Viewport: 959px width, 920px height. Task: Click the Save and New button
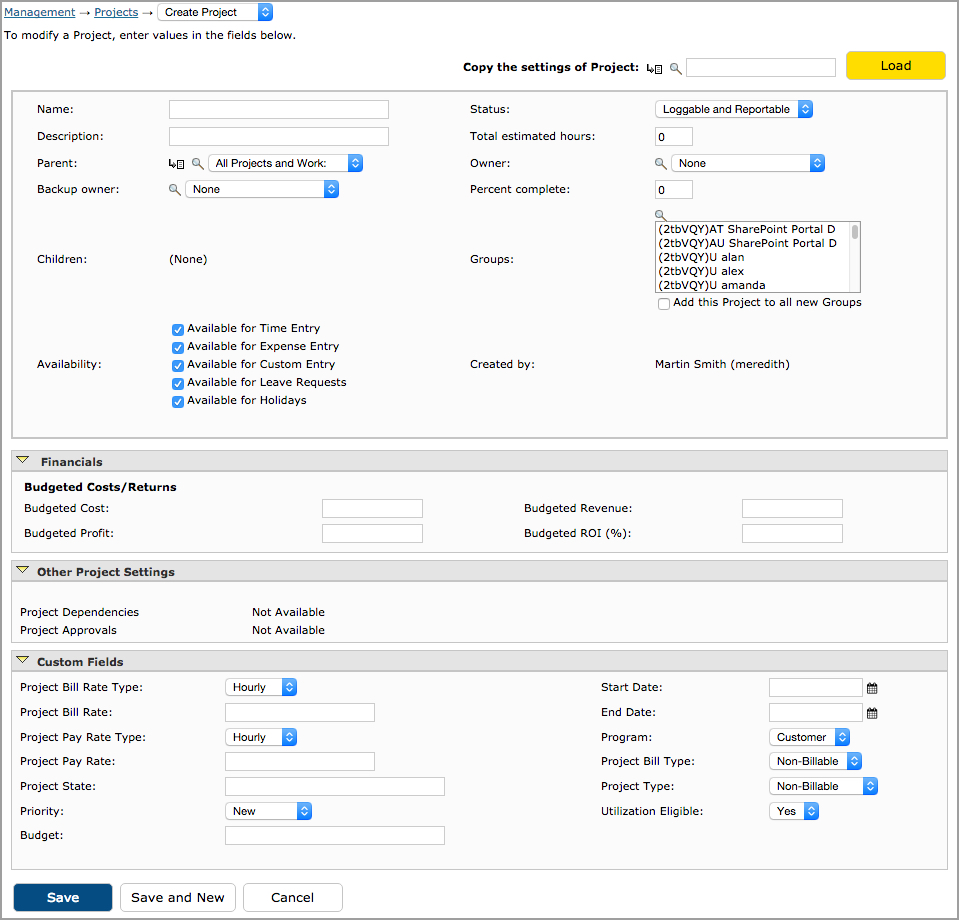[178, 897]
